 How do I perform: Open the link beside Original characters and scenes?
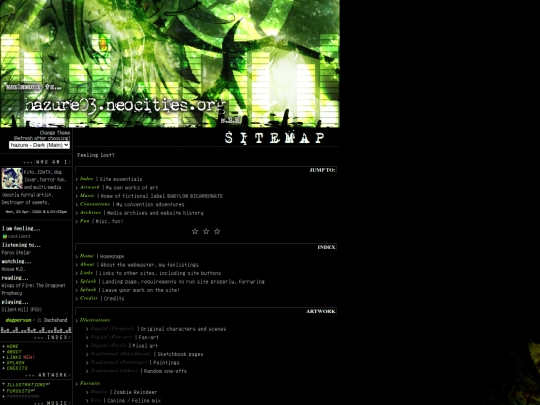coord(112,329)
